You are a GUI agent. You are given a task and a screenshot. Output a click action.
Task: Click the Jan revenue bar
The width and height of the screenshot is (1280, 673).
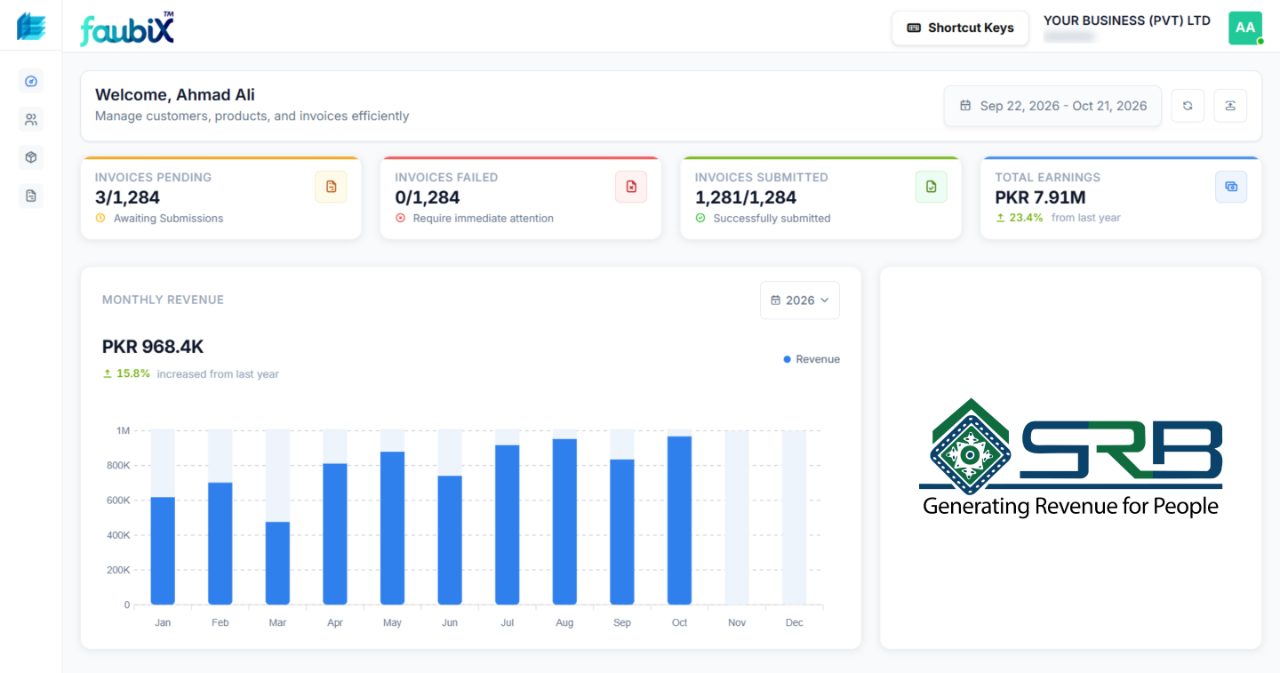[x=163, y=551]
